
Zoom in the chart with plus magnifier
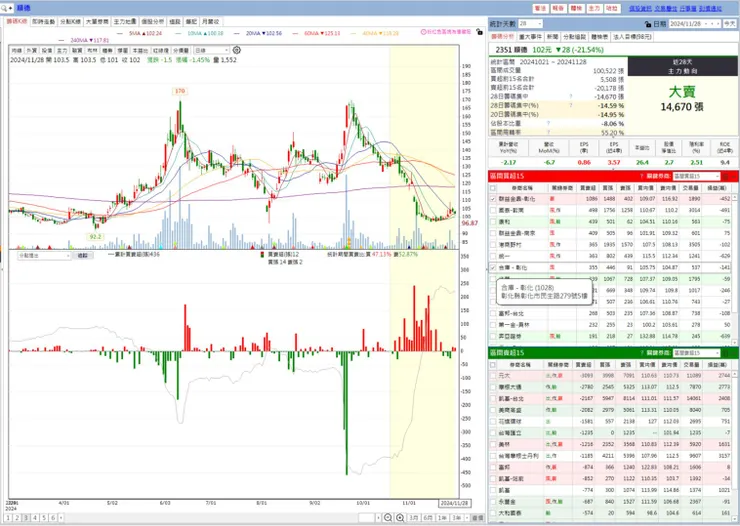coord(400,518)
